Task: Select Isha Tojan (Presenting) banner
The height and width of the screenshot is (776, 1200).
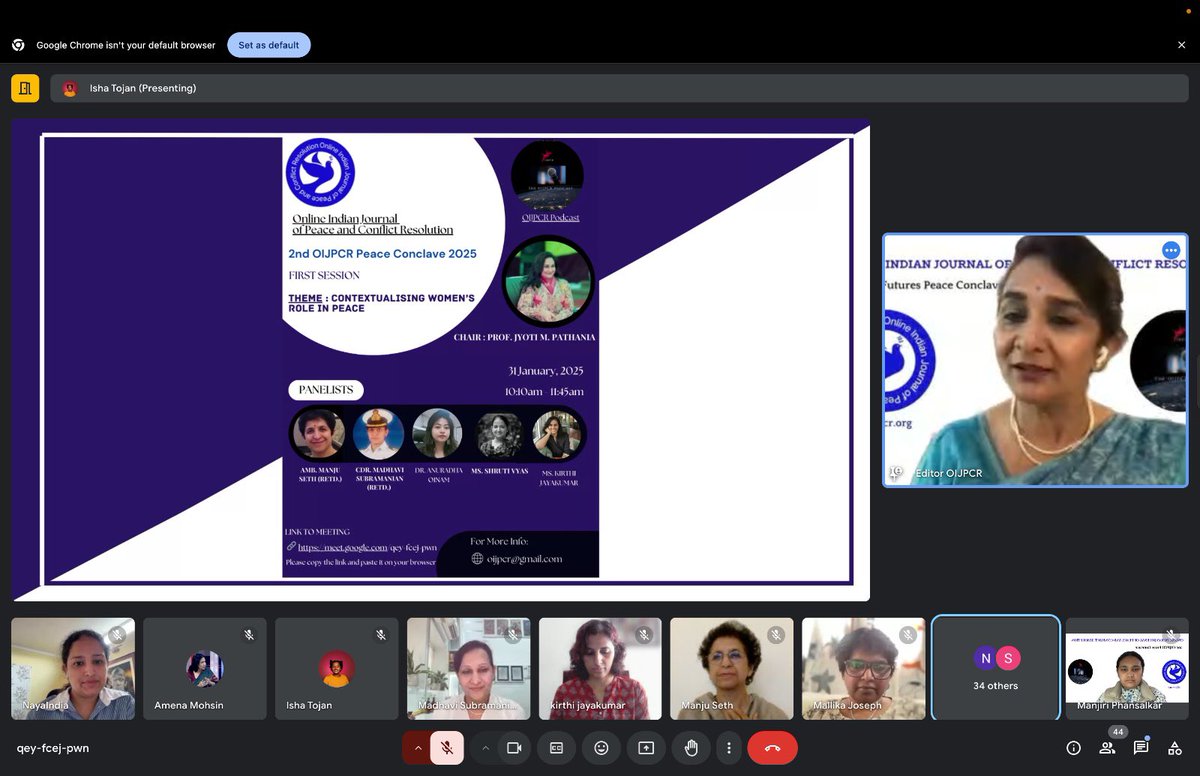Action: coord(619,88)
